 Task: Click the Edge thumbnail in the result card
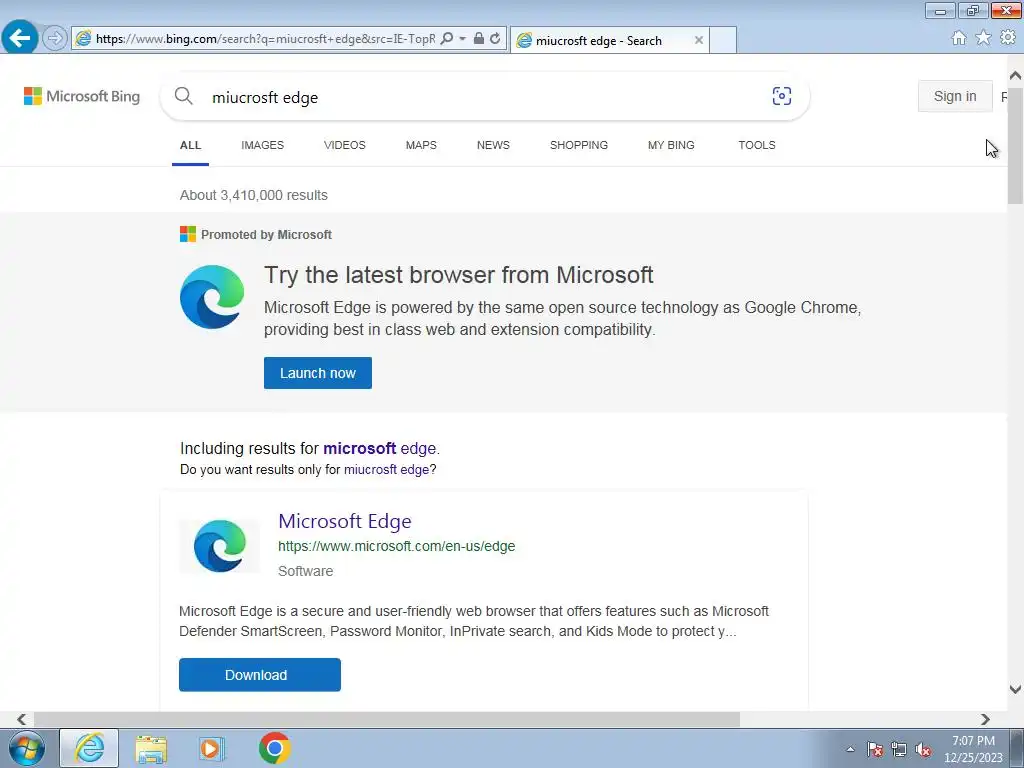[220, 546]
